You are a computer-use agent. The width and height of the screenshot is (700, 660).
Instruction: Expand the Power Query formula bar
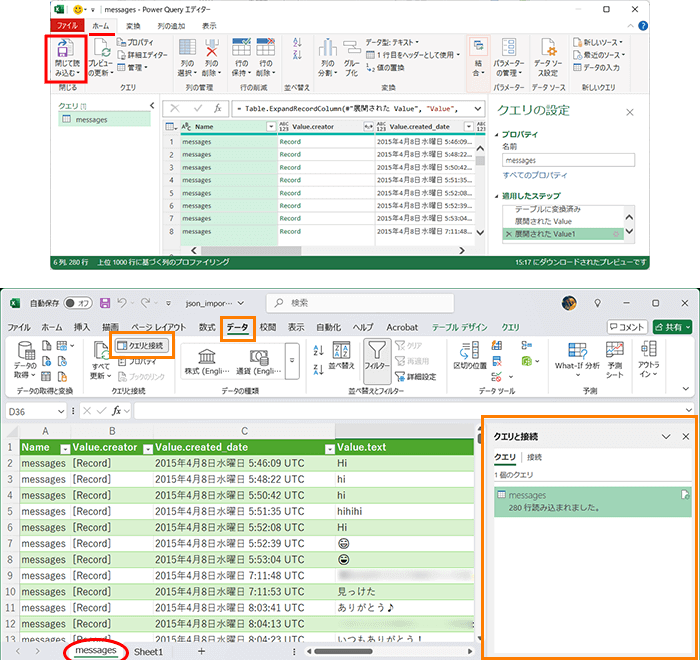[x=478, y=109]
